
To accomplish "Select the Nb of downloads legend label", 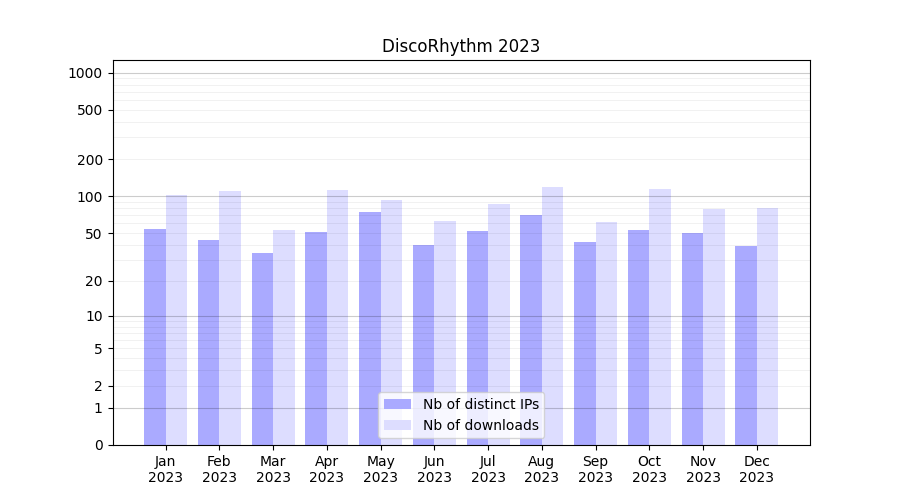I will (x=480, y=425).
